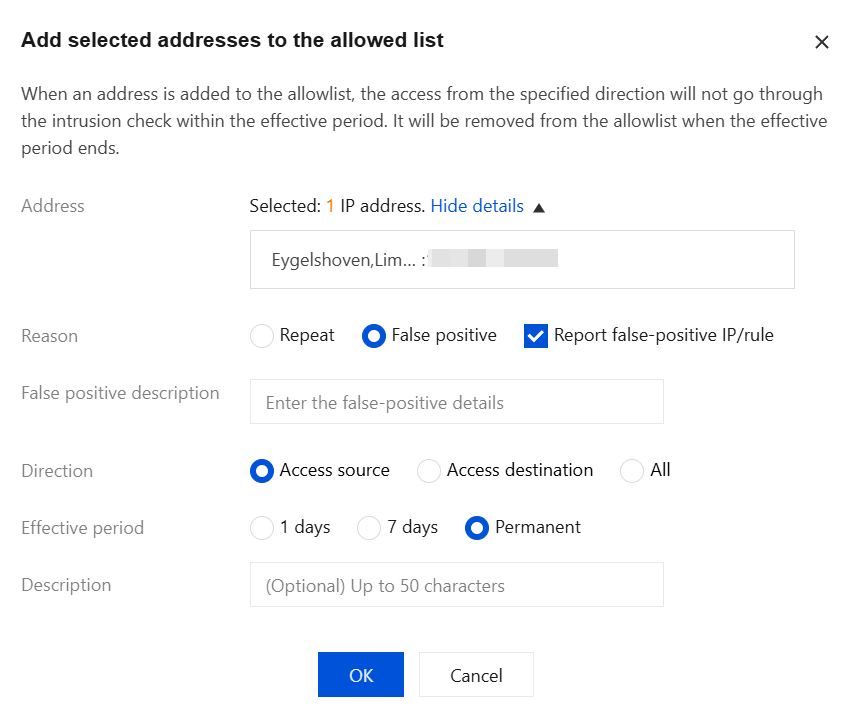The width and height of the screenshot is (859, 723).
Task: Uncheck Report false-positive IP/rule
Action: coord(536,336)
